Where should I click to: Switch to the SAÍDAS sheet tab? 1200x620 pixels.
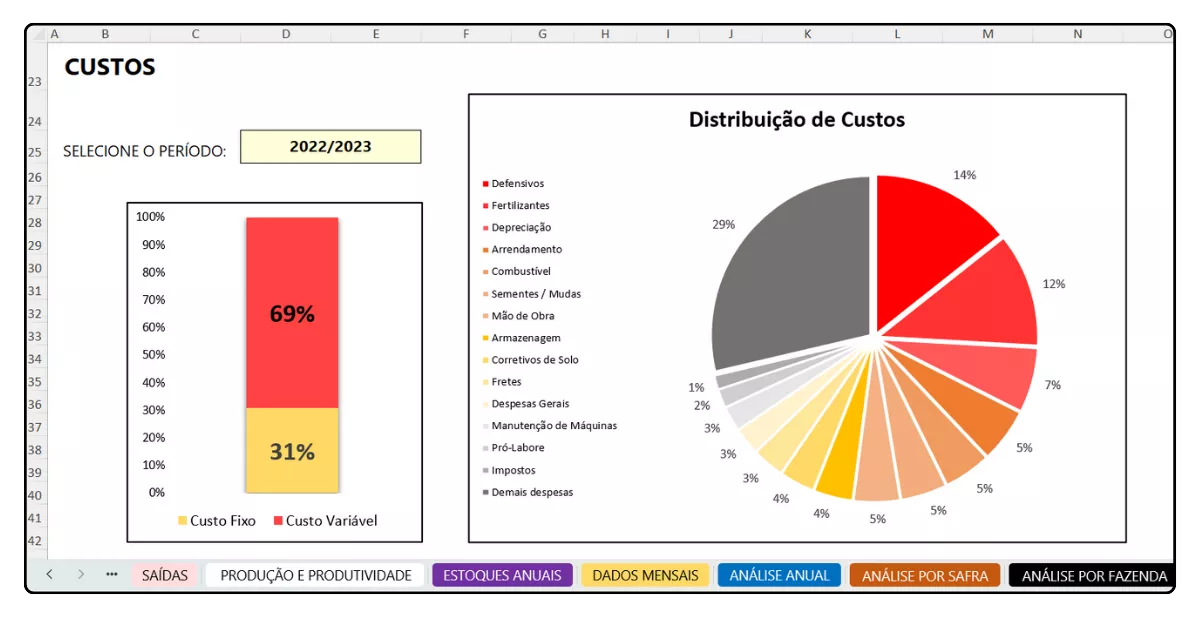click(164, 575)
